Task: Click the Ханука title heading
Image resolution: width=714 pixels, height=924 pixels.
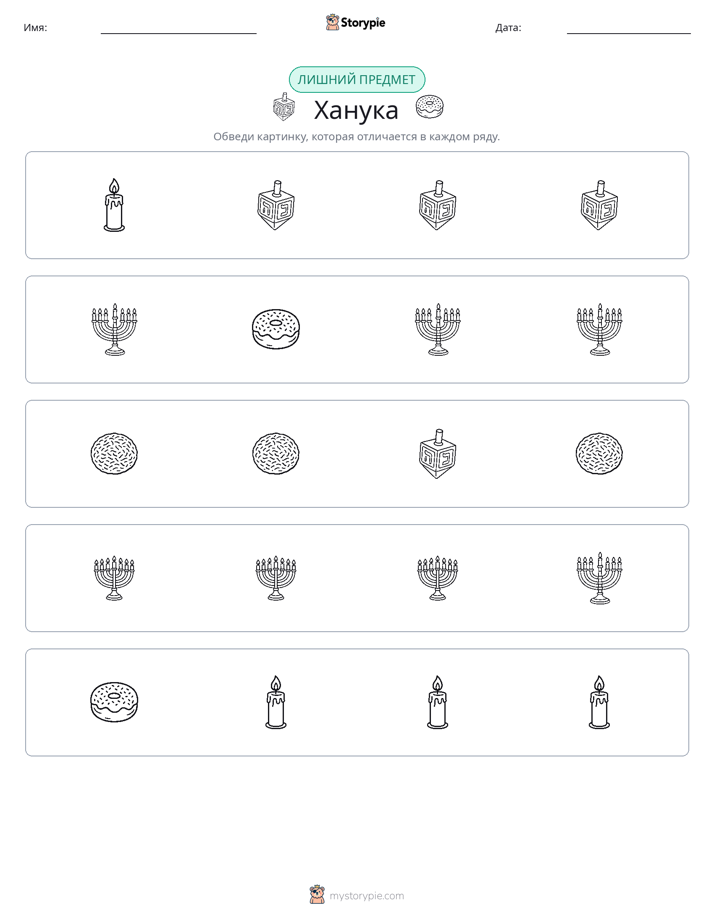Action: click(356, 110)
